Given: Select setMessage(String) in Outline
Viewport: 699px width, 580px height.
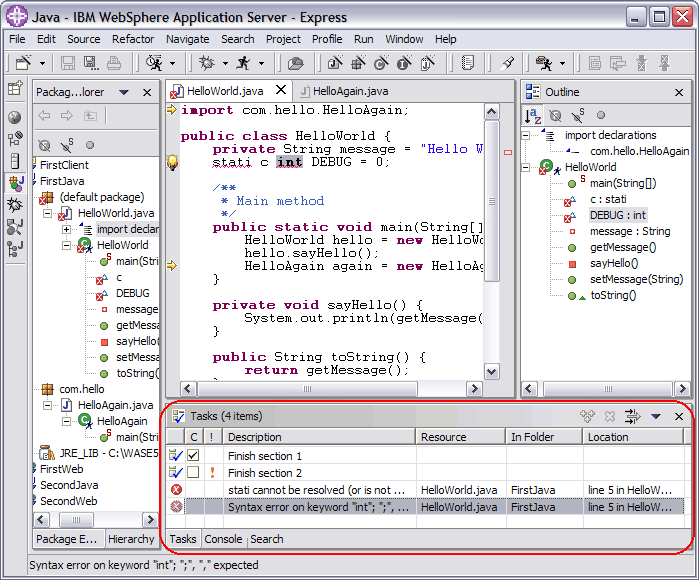Looking at the screenshot, I should (636, 280).
